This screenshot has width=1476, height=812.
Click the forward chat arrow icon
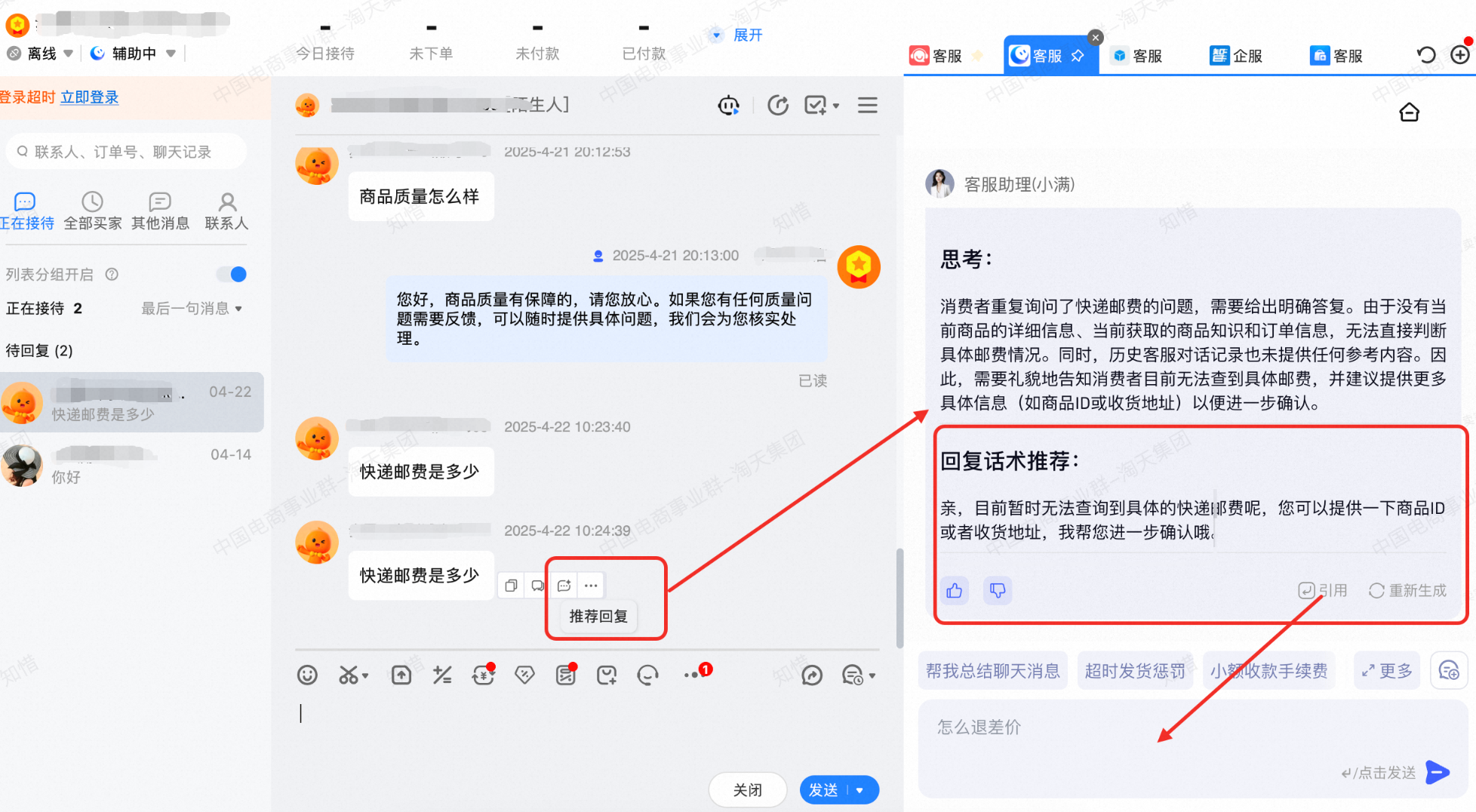pos(812,675)
